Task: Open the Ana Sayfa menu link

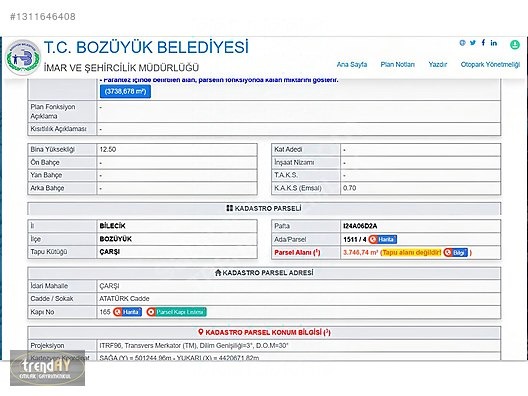Action: (352, 64)
